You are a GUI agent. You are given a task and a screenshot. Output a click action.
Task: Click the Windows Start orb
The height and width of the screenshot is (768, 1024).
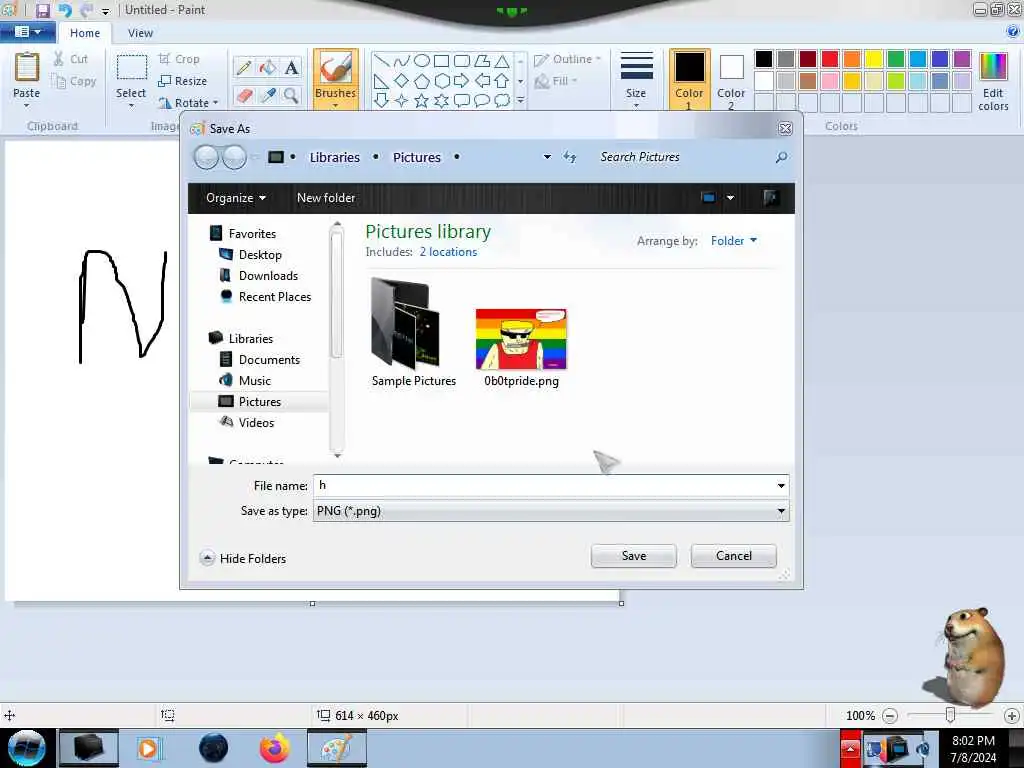click(x=27, y=748)
